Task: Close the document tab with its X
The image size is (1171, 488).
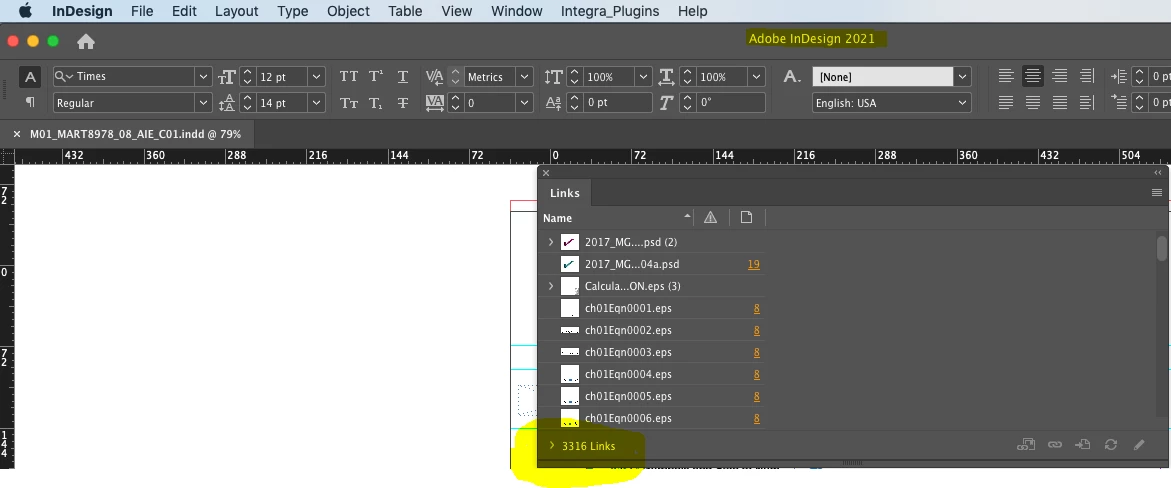Action: (17, 135)
